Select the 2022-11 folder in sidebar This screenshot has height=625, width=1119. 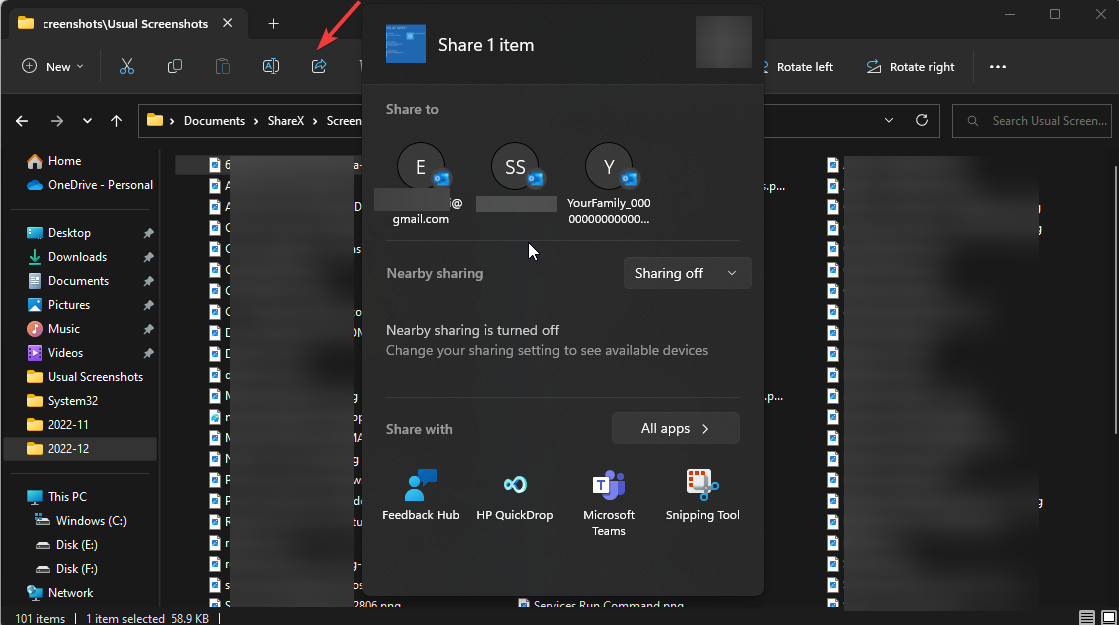pyautogui.click(x=68, y=425)
